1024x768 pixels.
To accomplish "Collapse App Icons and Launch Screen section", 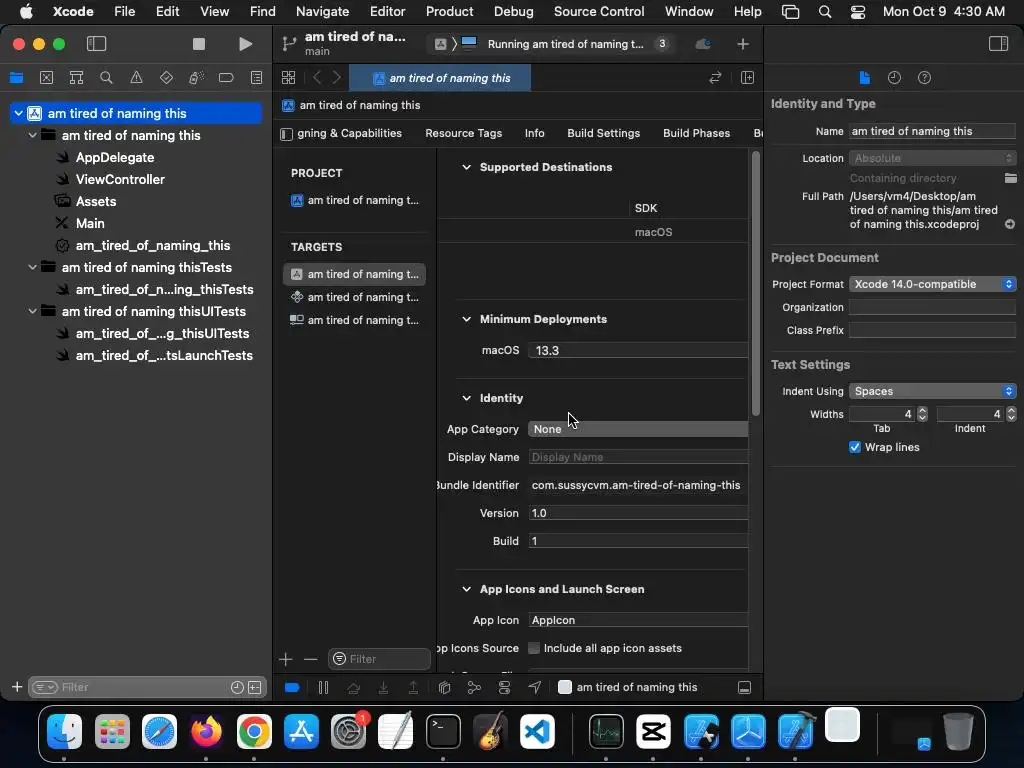I will 466,589.
